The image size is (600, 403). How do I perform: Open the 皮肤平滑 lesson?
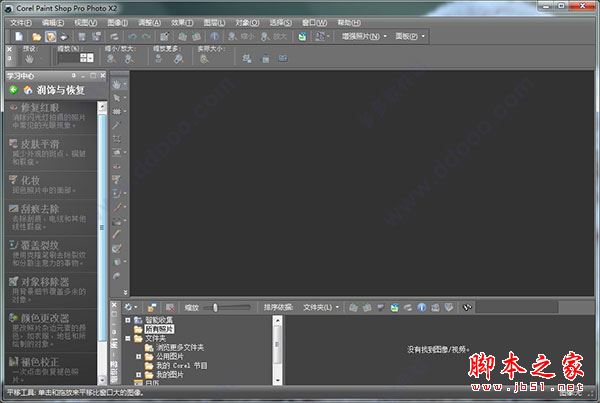click(51, 153)
